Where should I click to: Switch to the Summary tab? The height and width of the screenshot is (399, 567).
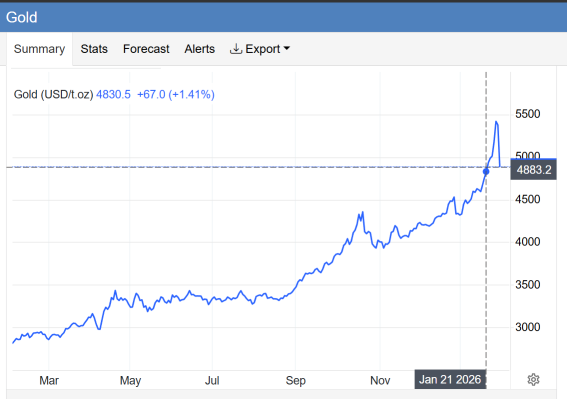[39, 49]
